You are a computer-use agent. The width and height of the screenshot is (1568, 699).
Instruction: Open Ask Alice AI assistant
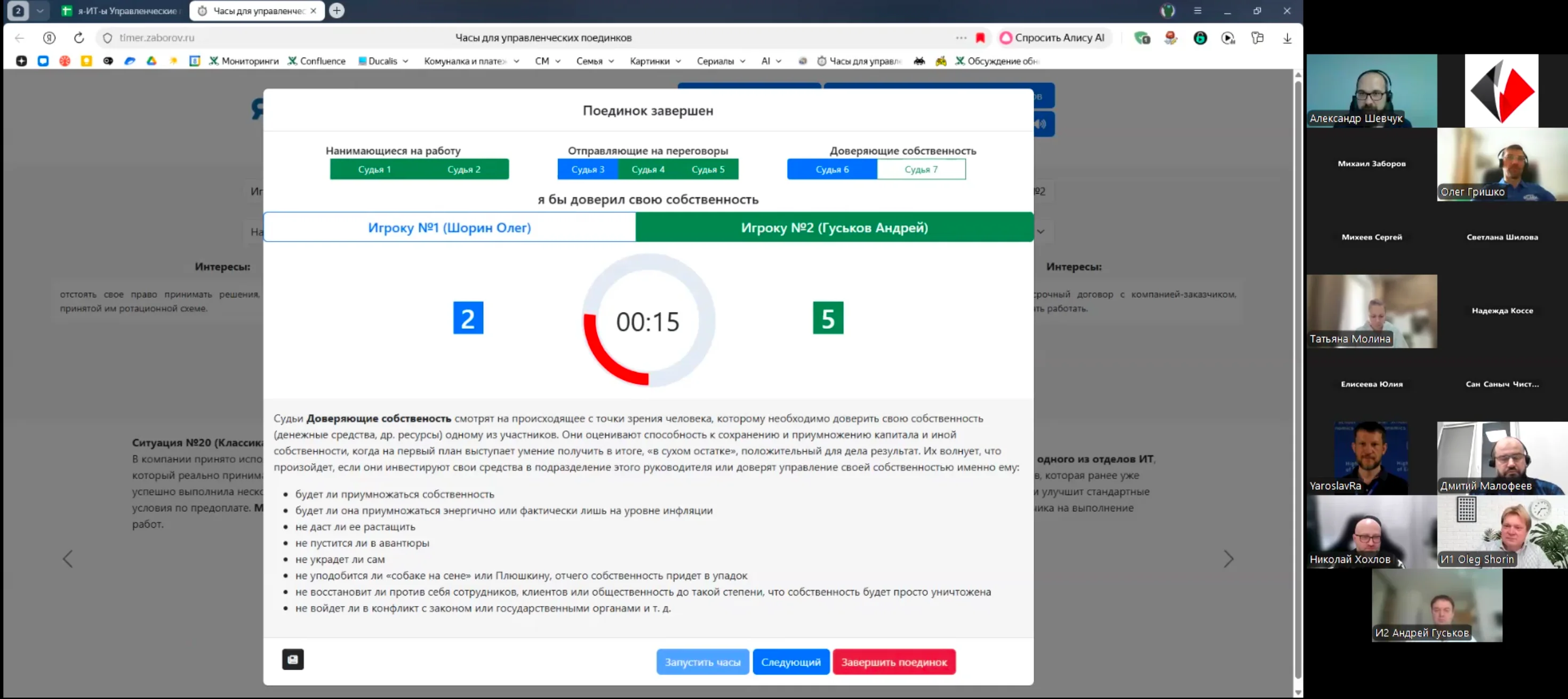tap(1052, 38)
